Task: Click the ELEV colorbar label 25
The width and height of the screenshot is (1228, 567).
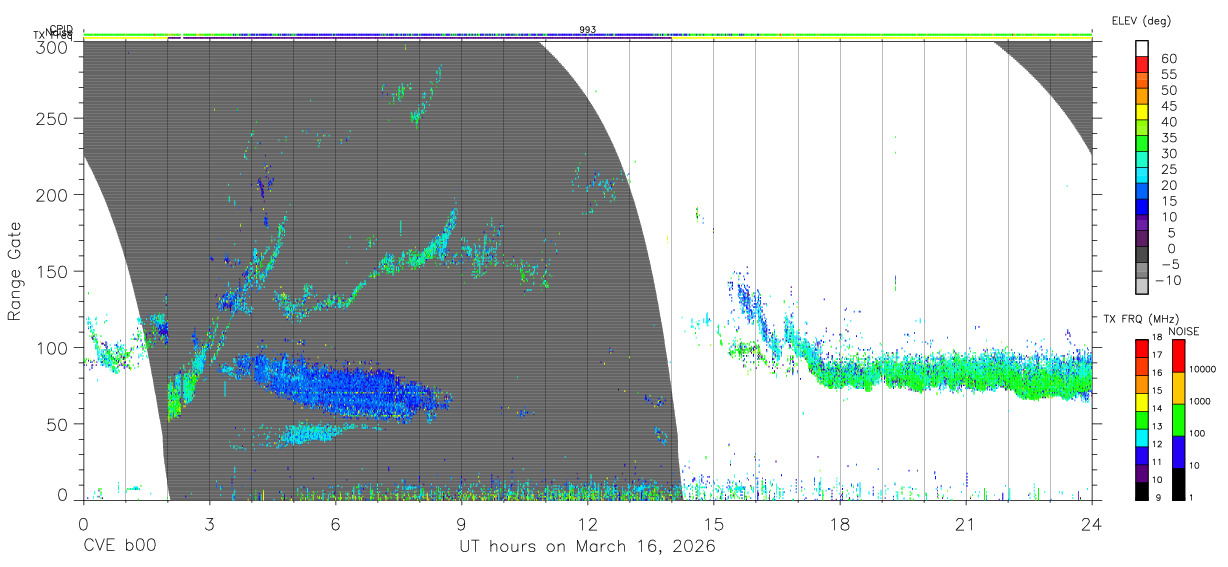Action: 1168,169
